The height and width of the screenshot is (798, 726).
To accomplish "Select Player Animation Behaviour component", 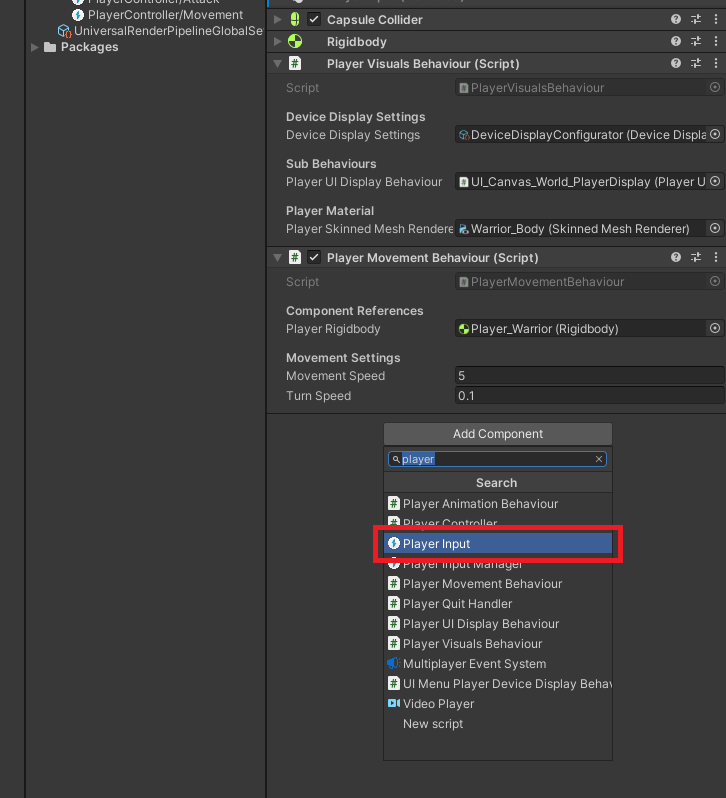I will pos(498,503).
